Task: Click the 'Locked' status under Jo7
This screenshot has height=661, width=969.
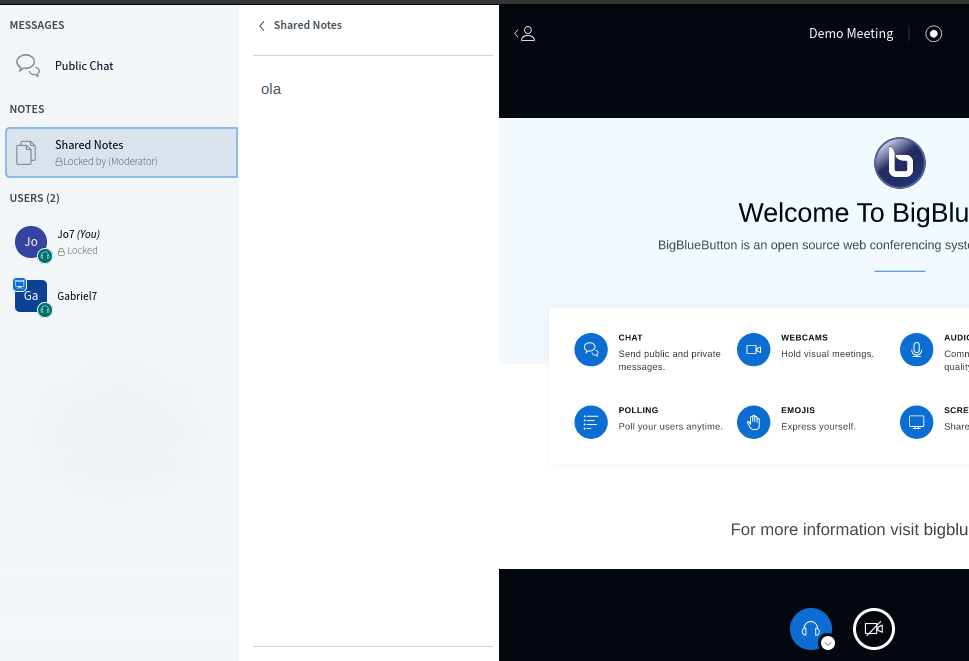Action: tap(78, 251)
